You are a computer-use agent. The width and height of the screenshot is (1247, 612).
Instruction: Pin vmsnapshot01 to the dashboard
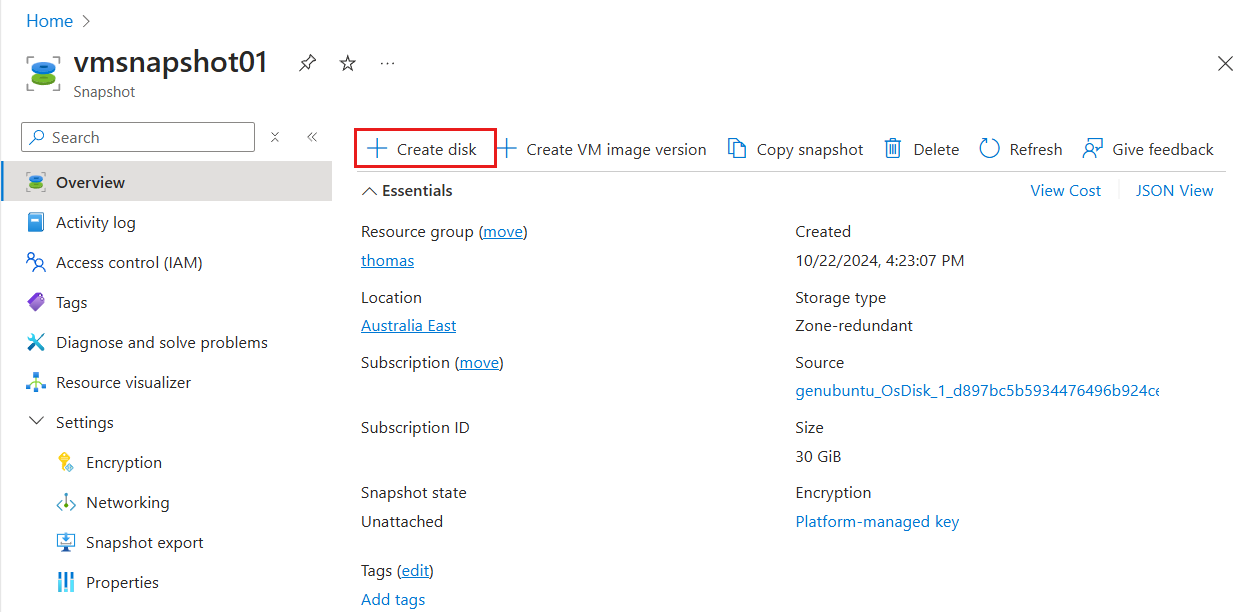[307, 62]
